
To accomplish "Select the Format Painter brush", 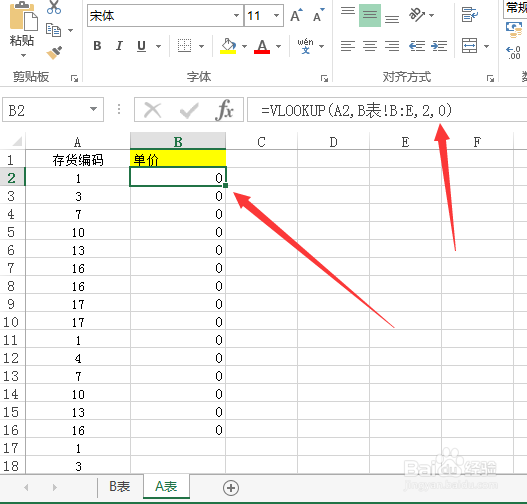I will pyautogui.click(x=54, y=52).
